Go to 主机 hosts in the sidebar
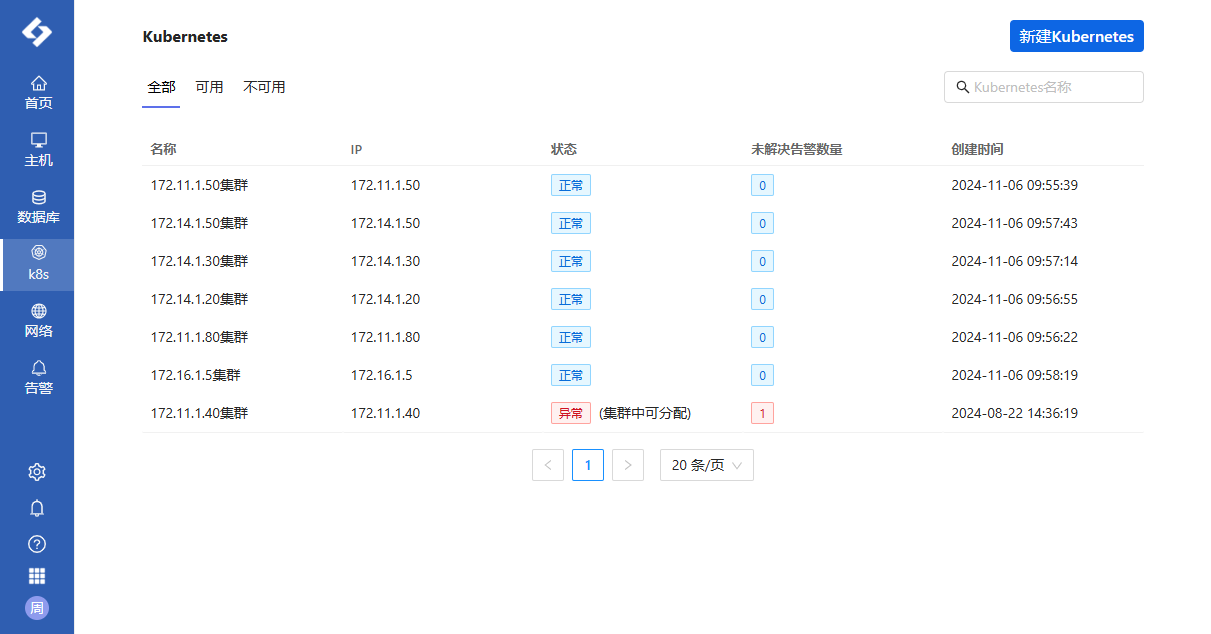 (38, 150)
